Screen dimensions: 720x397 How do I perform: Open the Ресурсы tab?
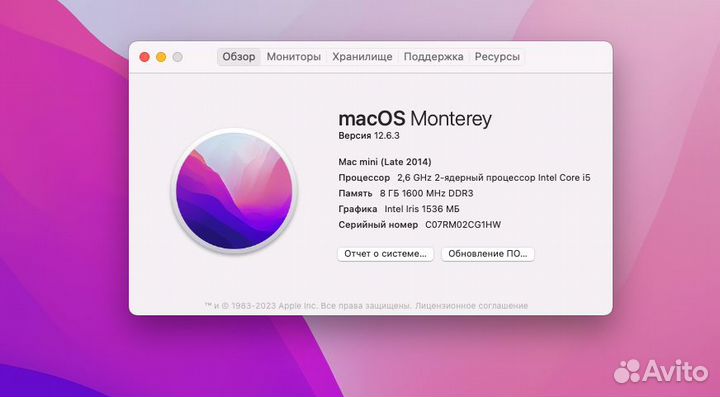point(497,57)
